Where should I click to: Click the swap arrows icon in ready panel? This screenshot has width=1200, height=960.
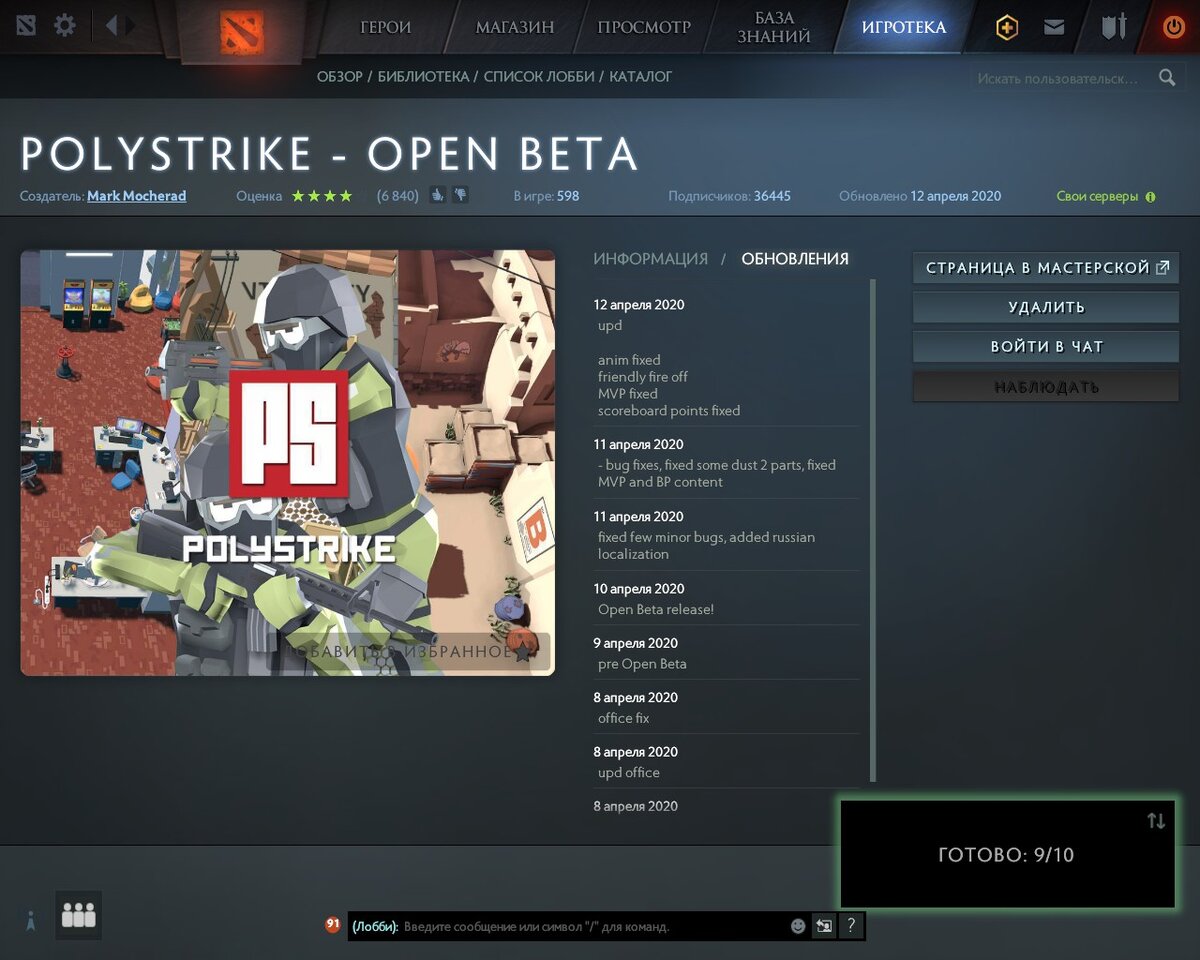[x=1156, y=821]
